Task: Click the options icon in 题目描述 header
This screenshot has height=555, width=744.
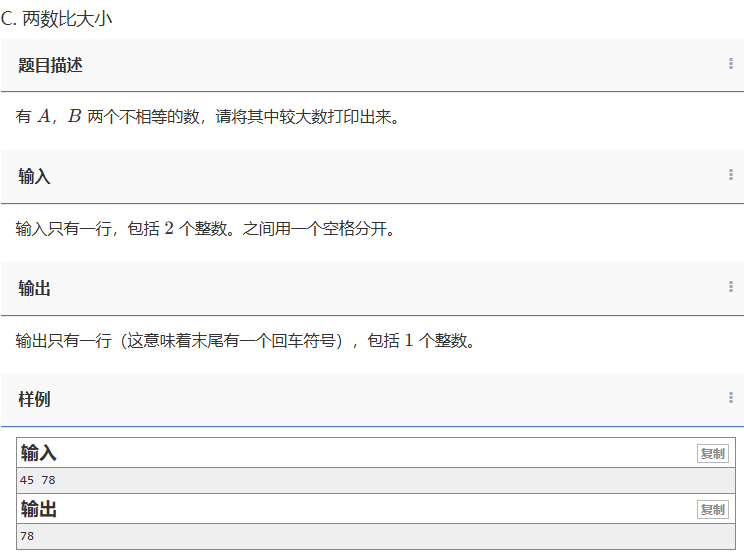Action: (x=731, y=64)
